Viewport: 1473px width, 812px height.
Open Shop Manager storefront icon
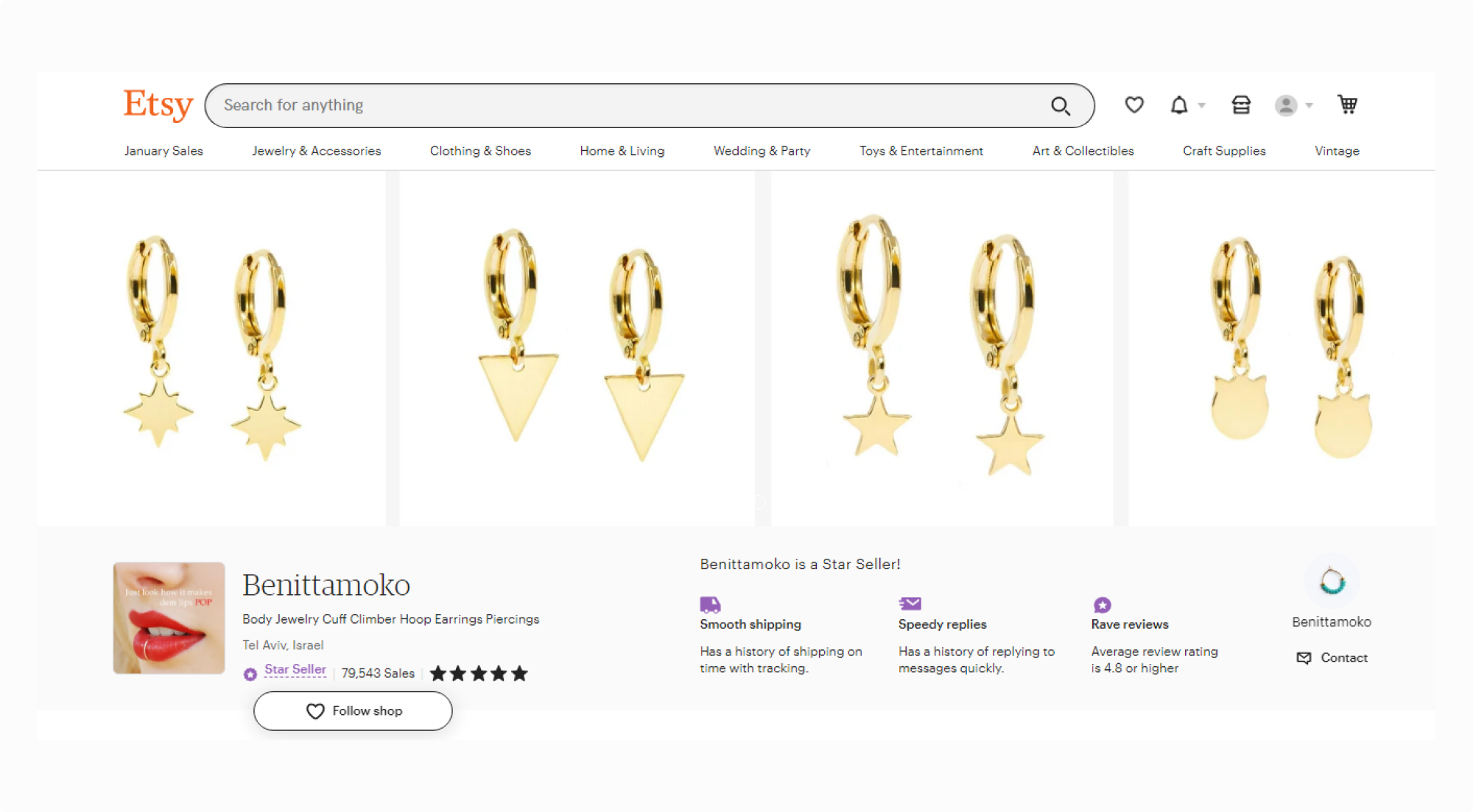click(1241, 105)
